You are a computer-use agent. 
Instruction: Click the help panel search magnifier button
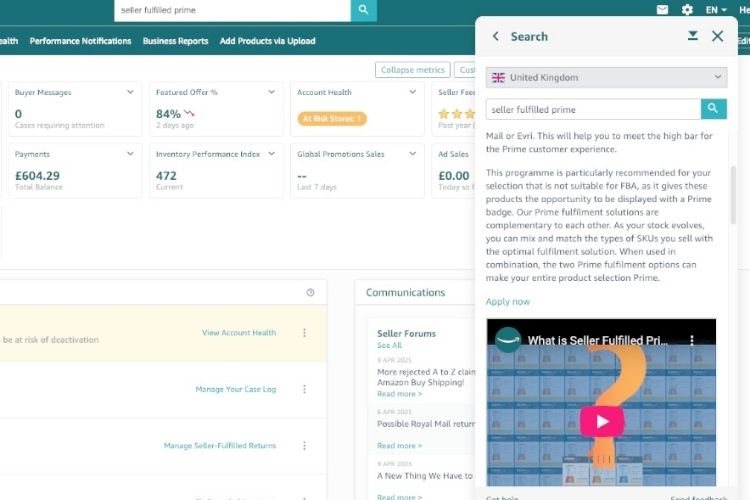click(x=714, y=109)
